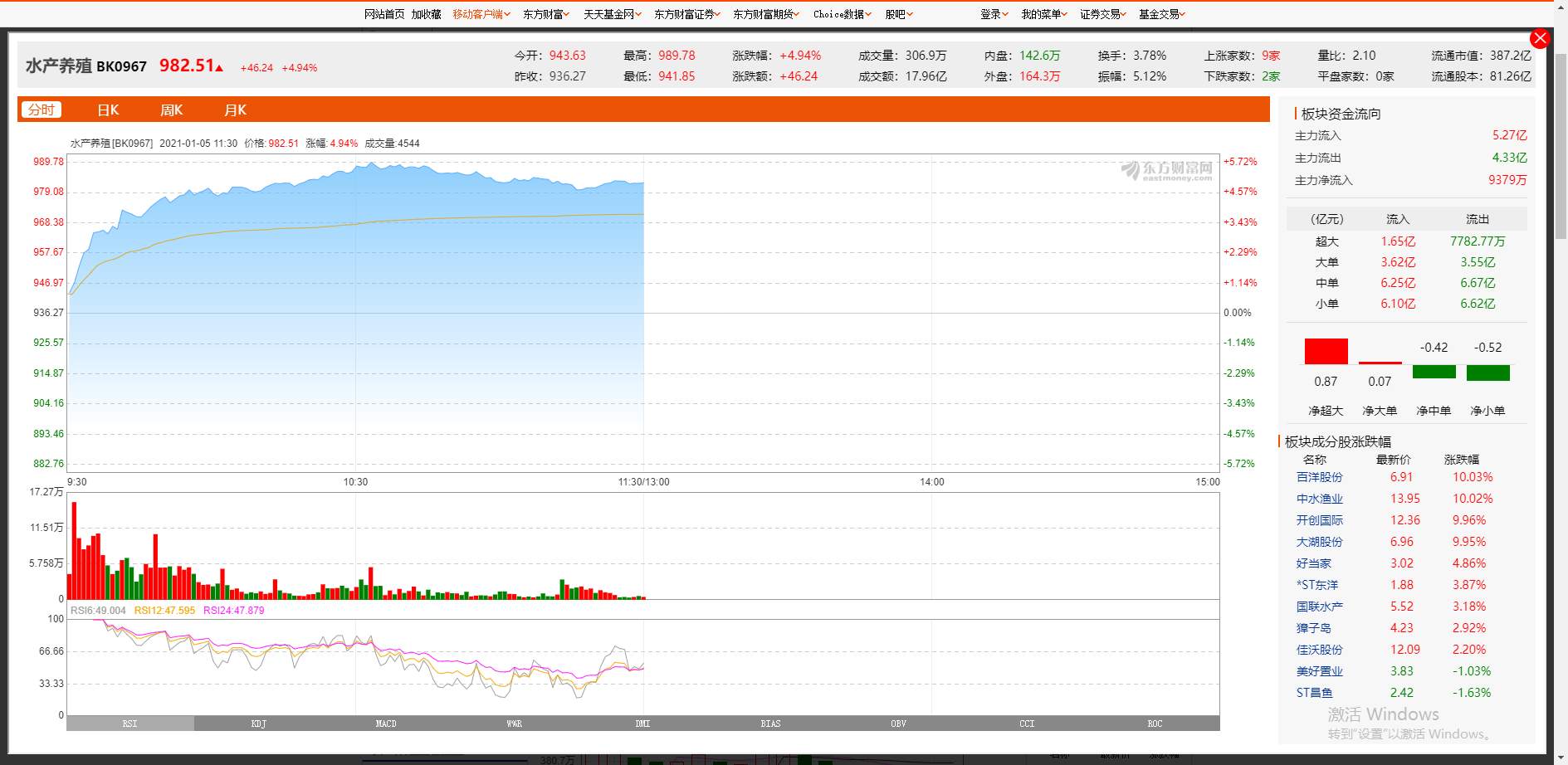Click 成交额 value 17.96亿
The image size is (1568, 765).
926,76
